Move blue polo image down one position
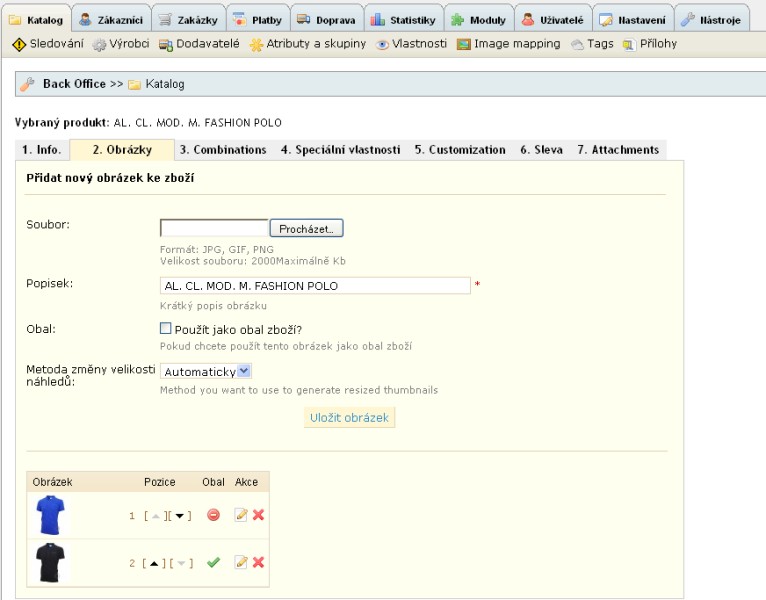The image size is (766, 600). 180,516
